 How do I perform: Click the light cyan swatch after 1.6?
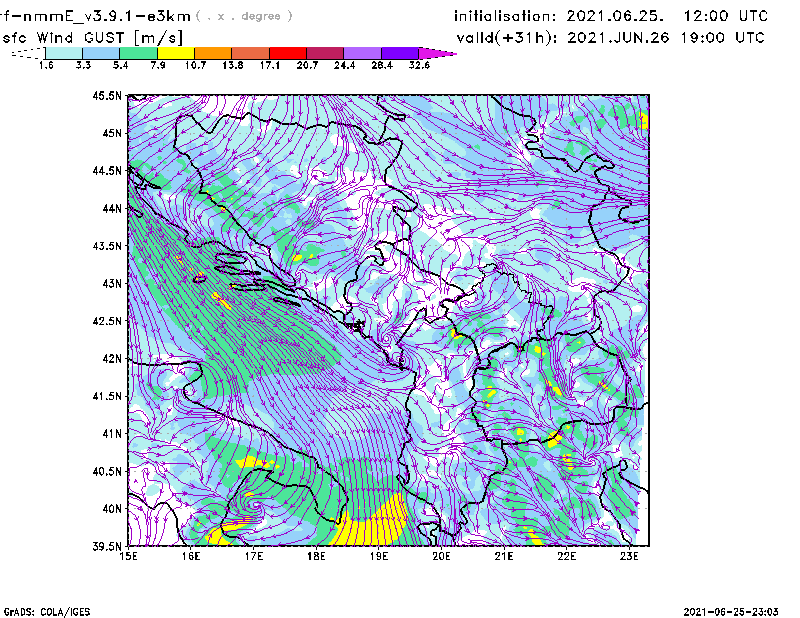(64, 53)
